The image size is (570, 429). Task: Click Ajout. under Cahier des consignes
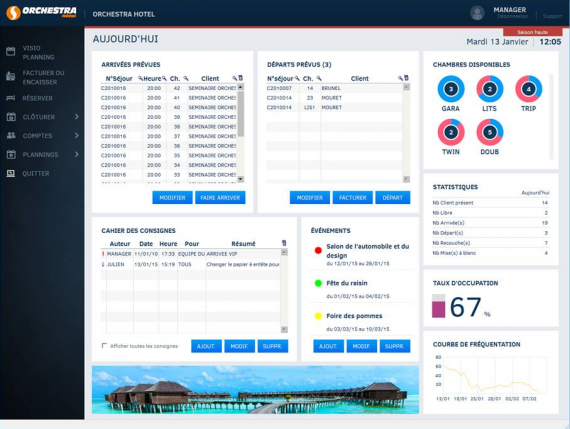(206, 346)
